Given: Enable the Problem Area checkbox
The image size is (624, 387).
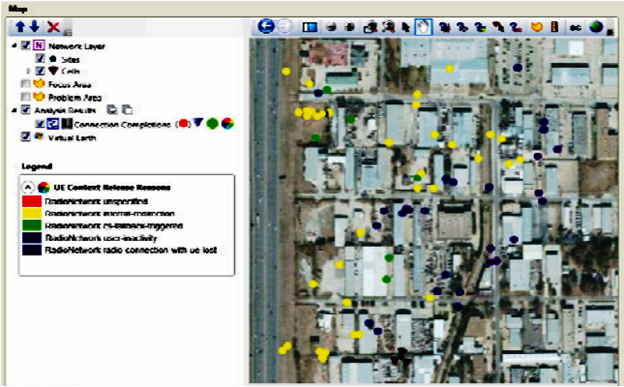Looking at the screenshot, I should point(26,97).
